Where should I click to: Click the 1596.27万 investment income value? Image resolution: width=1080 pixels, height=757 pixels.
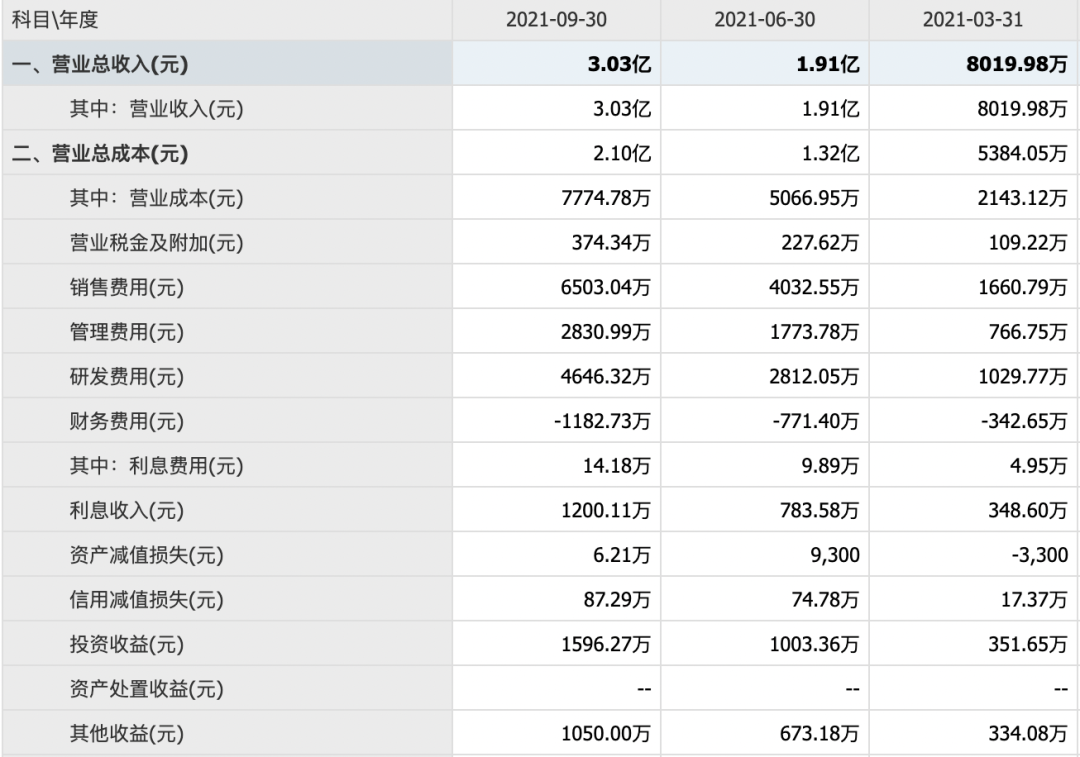(605, 644)
